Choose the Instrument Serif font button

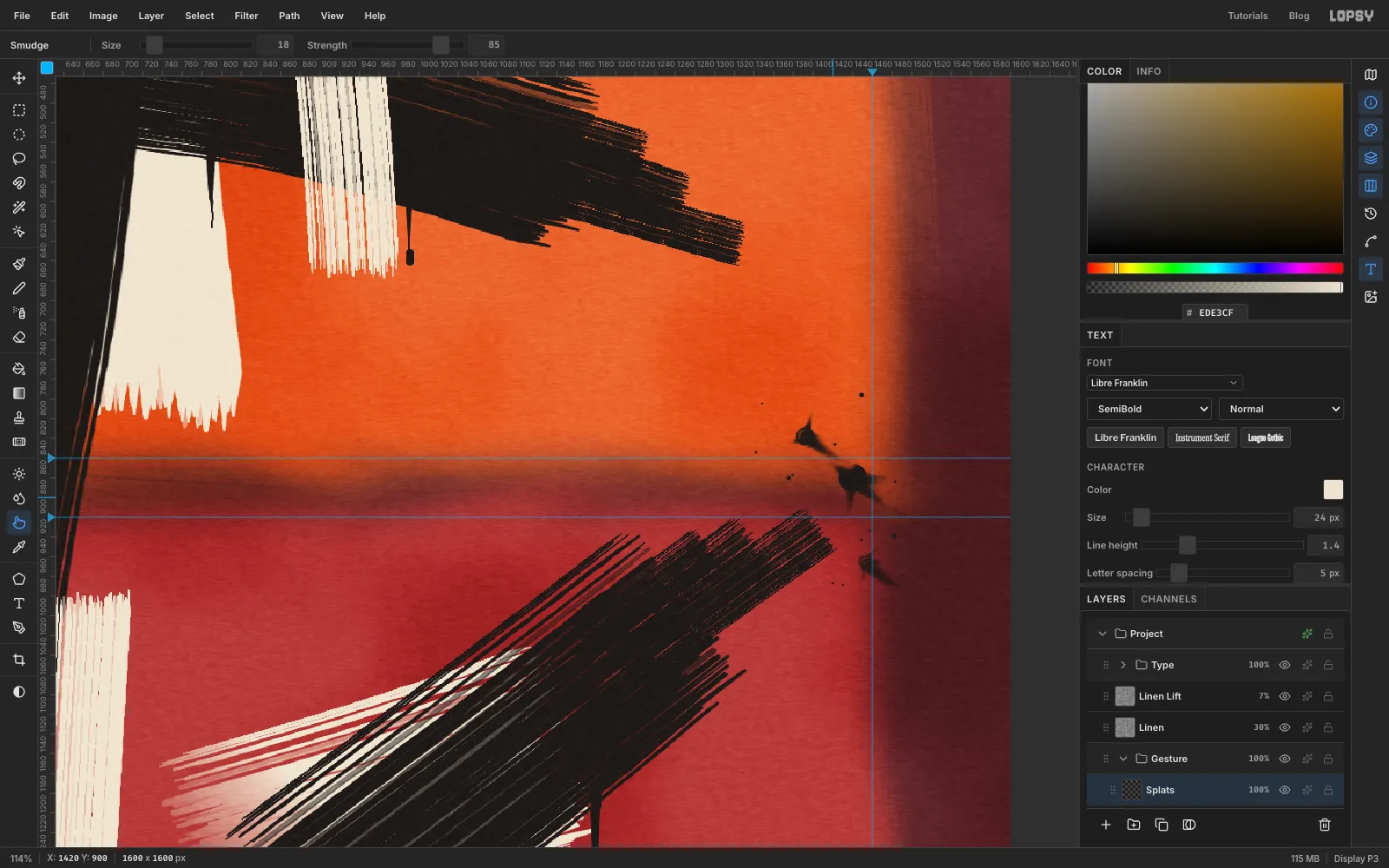[x=1202, y=437]
